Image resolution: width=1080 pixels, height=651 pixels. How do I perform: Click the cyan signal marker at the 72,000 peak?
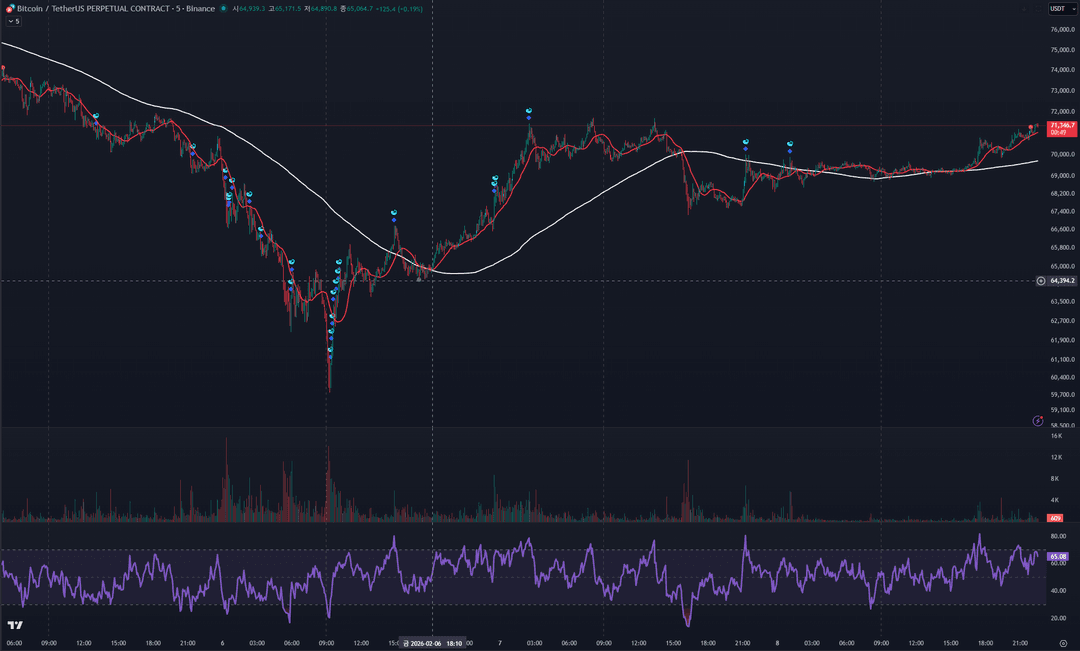(529, 110)
